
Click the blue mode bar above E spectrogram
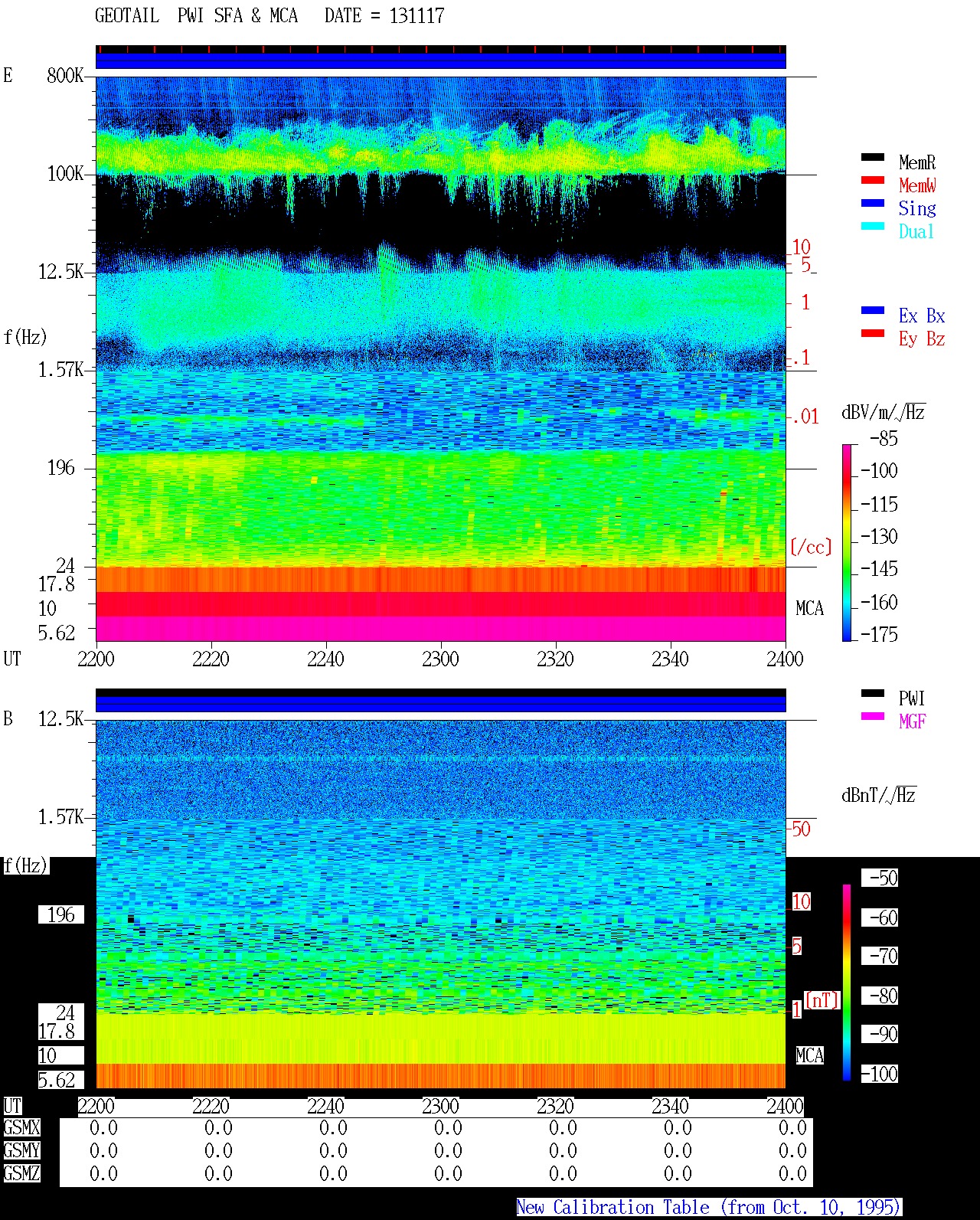(x=441, y=61)
